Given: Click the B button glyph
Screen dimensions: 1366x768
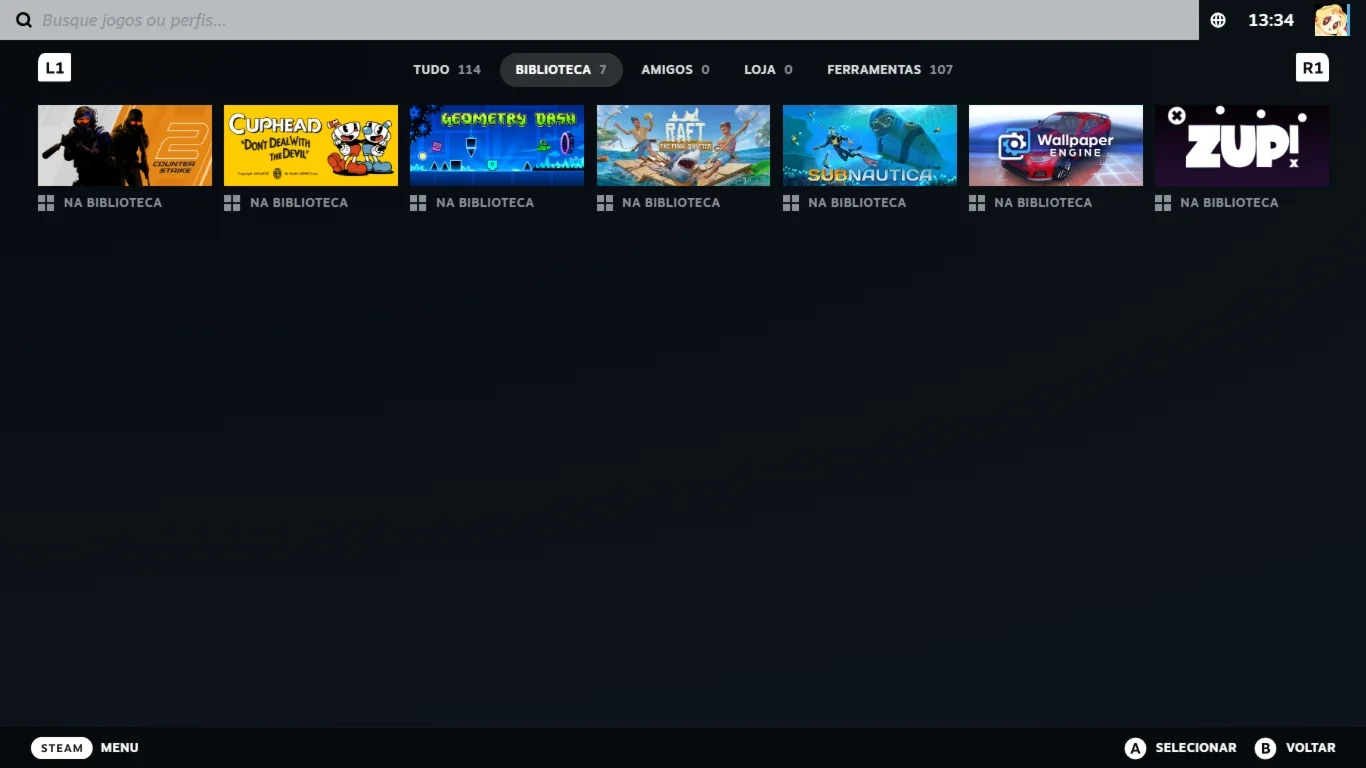Looking at the screenshot, I should 1265,748.
